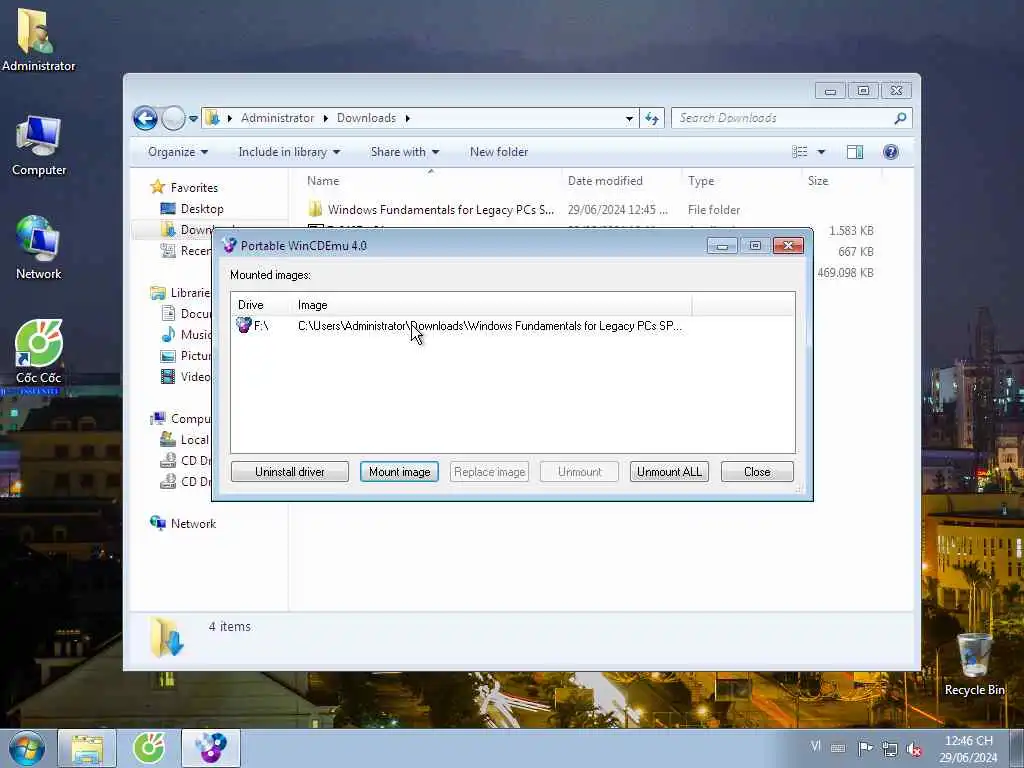Toggle the preview pane icon
Screen dimensions: 1024x768
coord(854,152)
